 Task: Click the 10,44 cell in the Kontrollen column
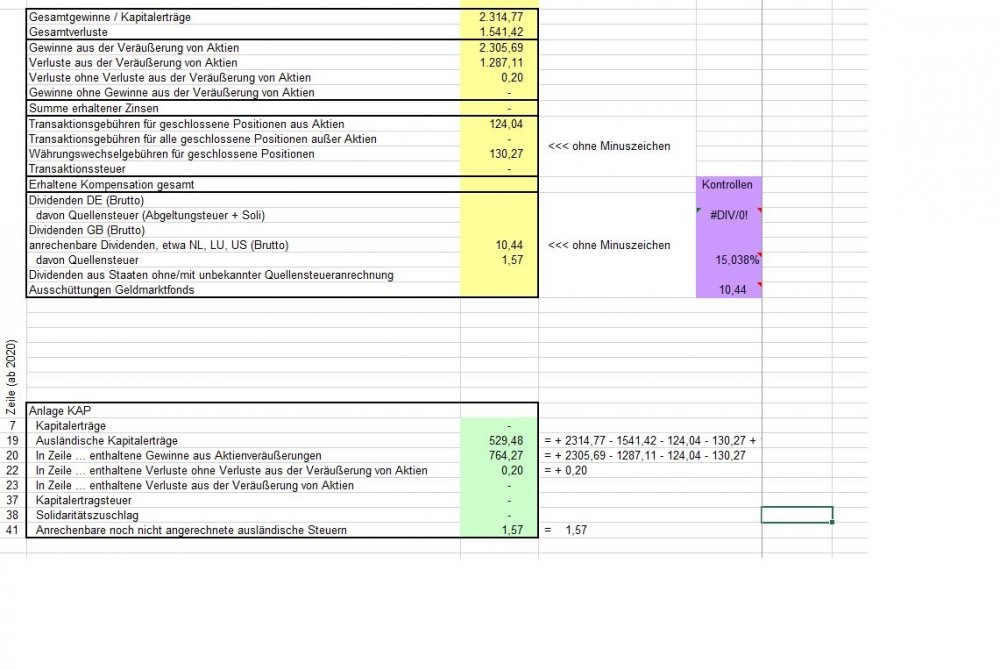pos(728,289)
